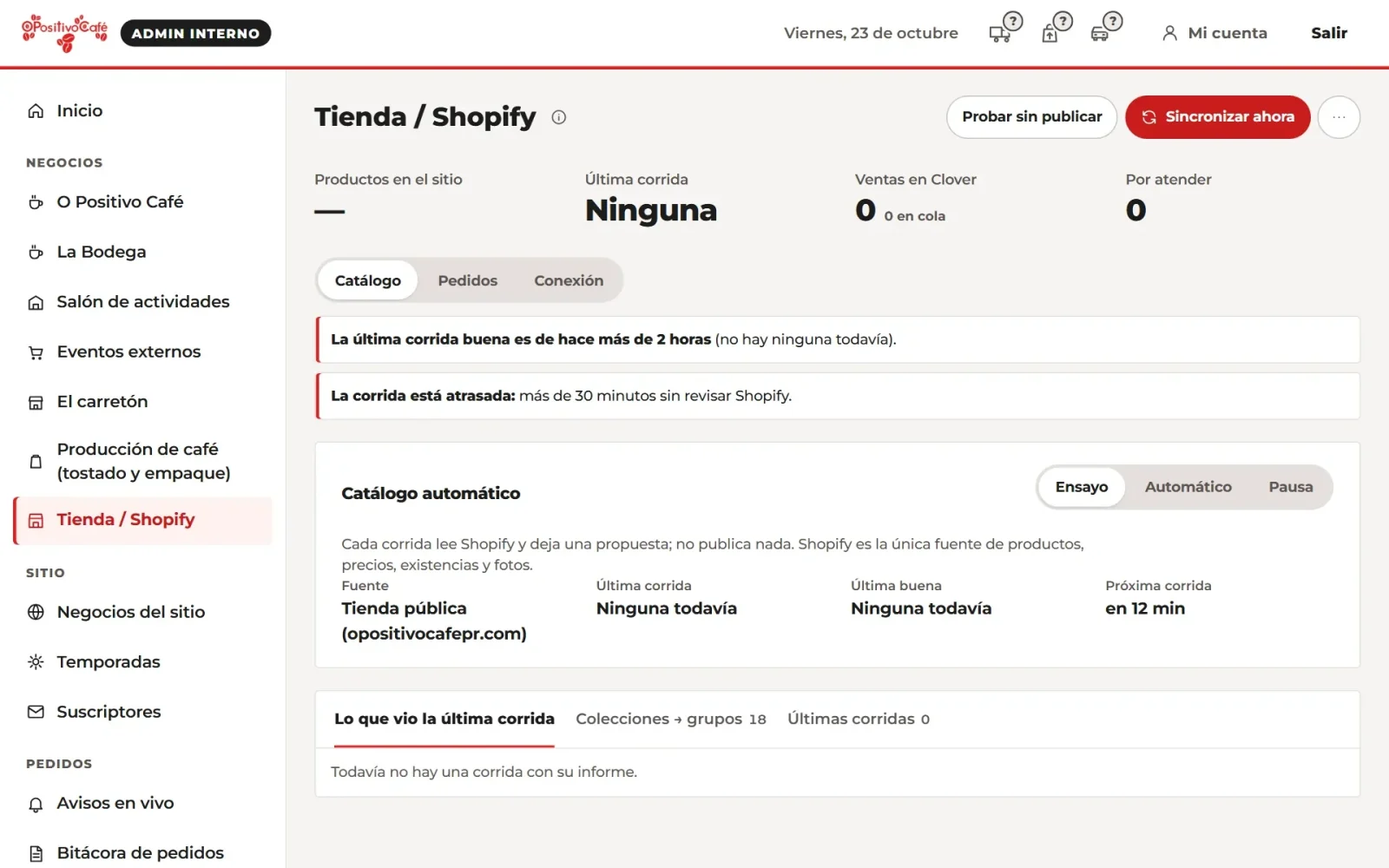Screen dimensions: 1389x868
Task: Click the 'La corrida está atrasada' alert
Action: point(838,396)
